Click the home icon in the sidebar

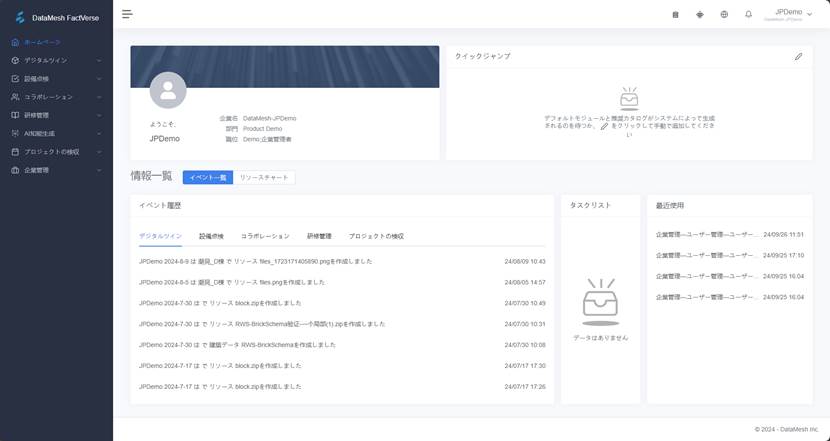(15, 42)
